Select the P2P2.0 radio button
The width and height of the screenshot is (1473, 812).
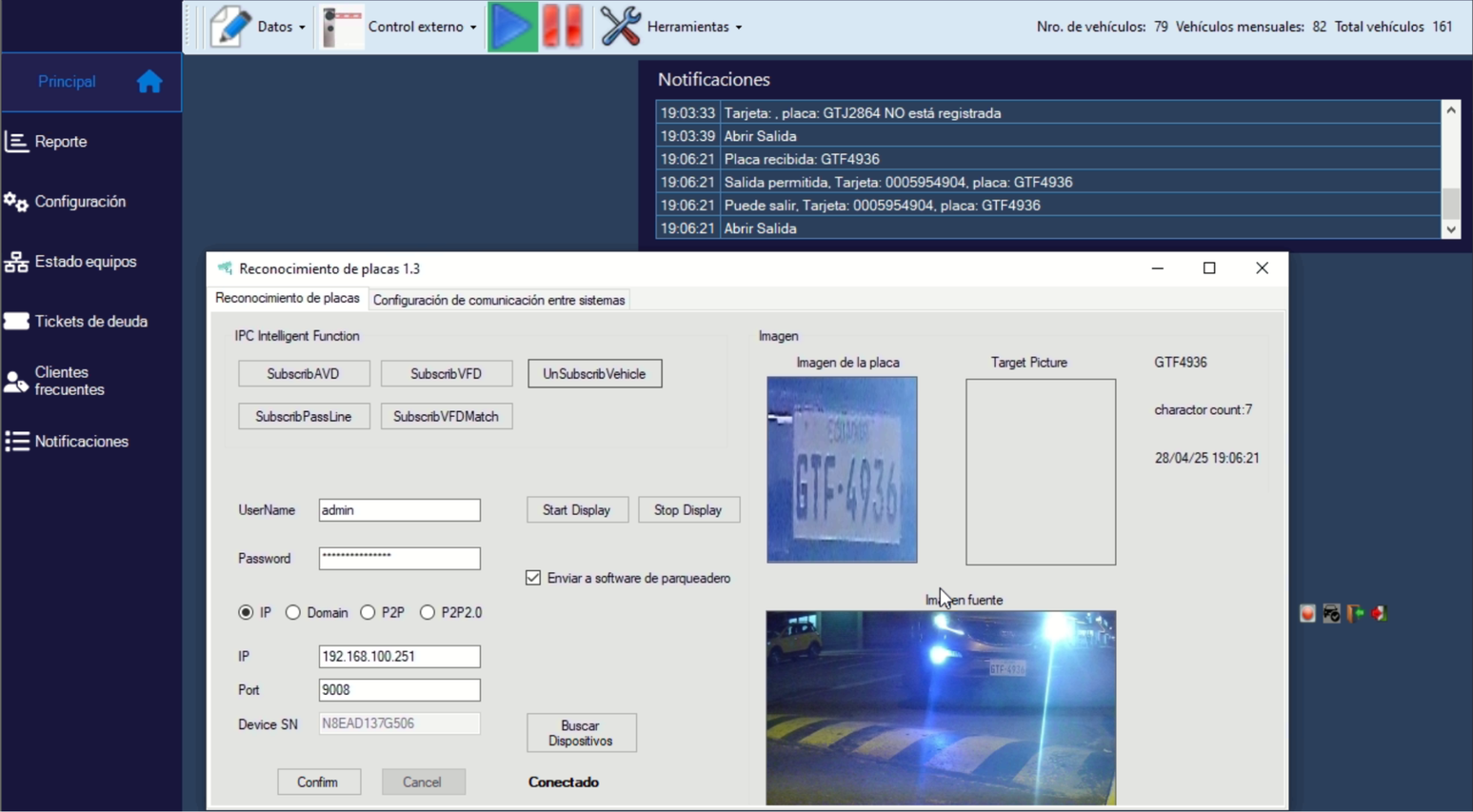(x=428, y=612)
